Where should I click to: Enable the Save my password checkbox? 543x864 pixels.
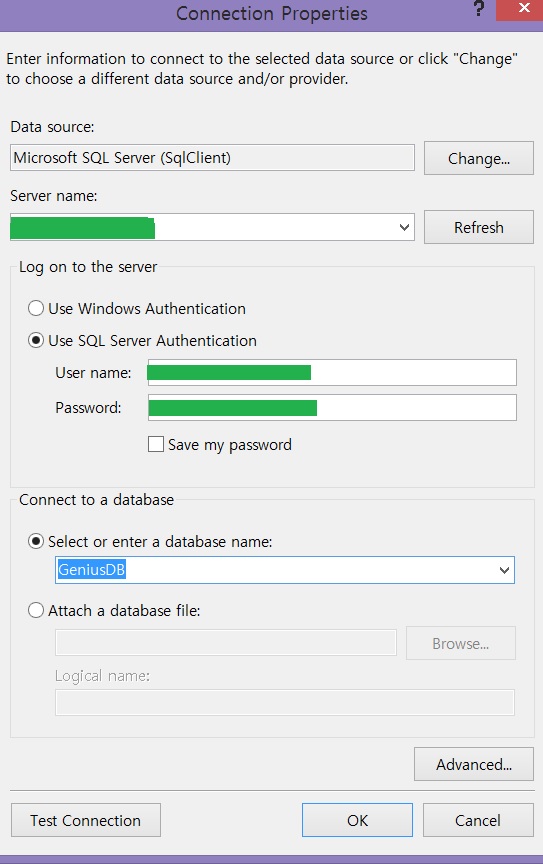pyautogui.click(x=156, y=444)
